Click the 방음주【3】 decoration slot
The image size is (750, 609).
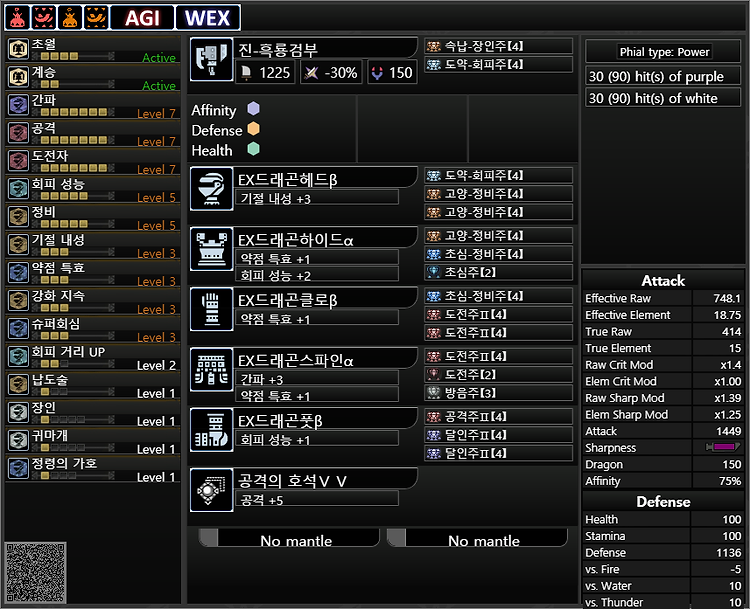click(x=498, y=393)
